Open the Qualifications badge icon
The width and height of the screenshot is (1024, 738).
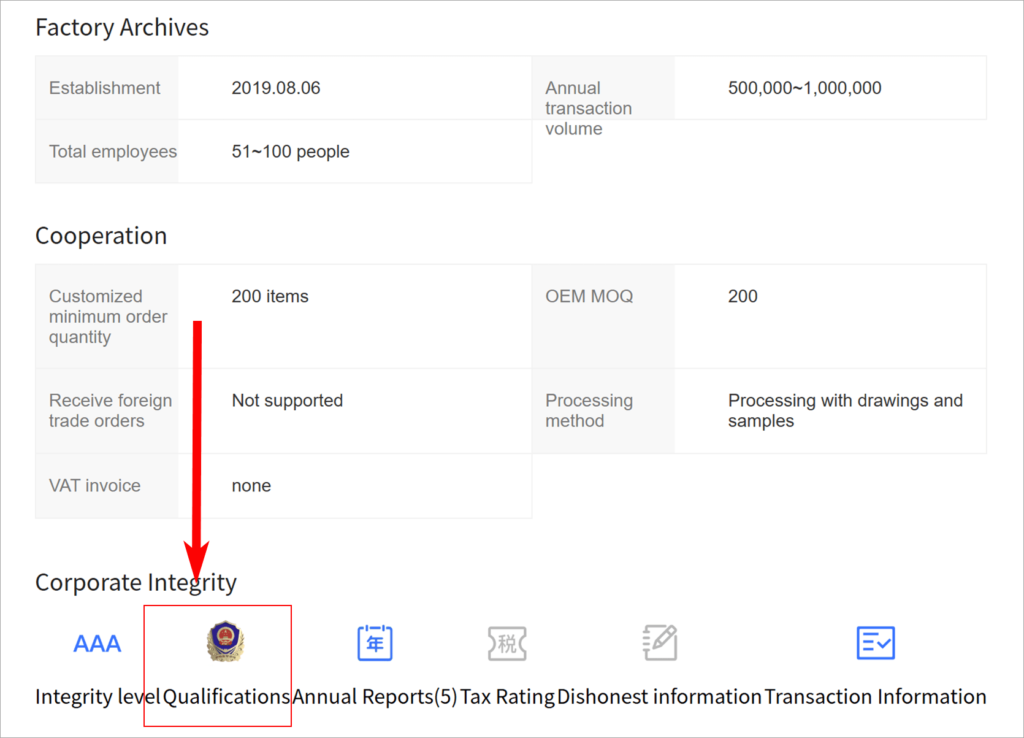pyautogui.click(x=225, y=642)
